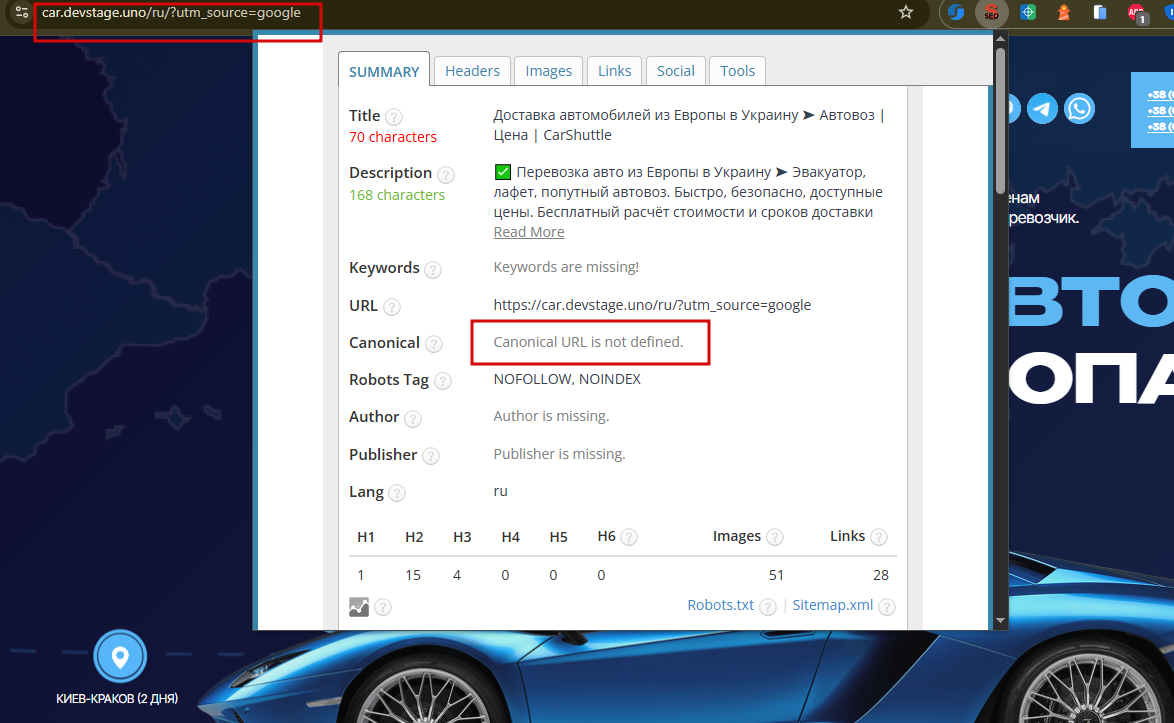The width and height of the screenshot is (1174, 723).
Task: Select the Social tab
Action: (x=675, y=71)
